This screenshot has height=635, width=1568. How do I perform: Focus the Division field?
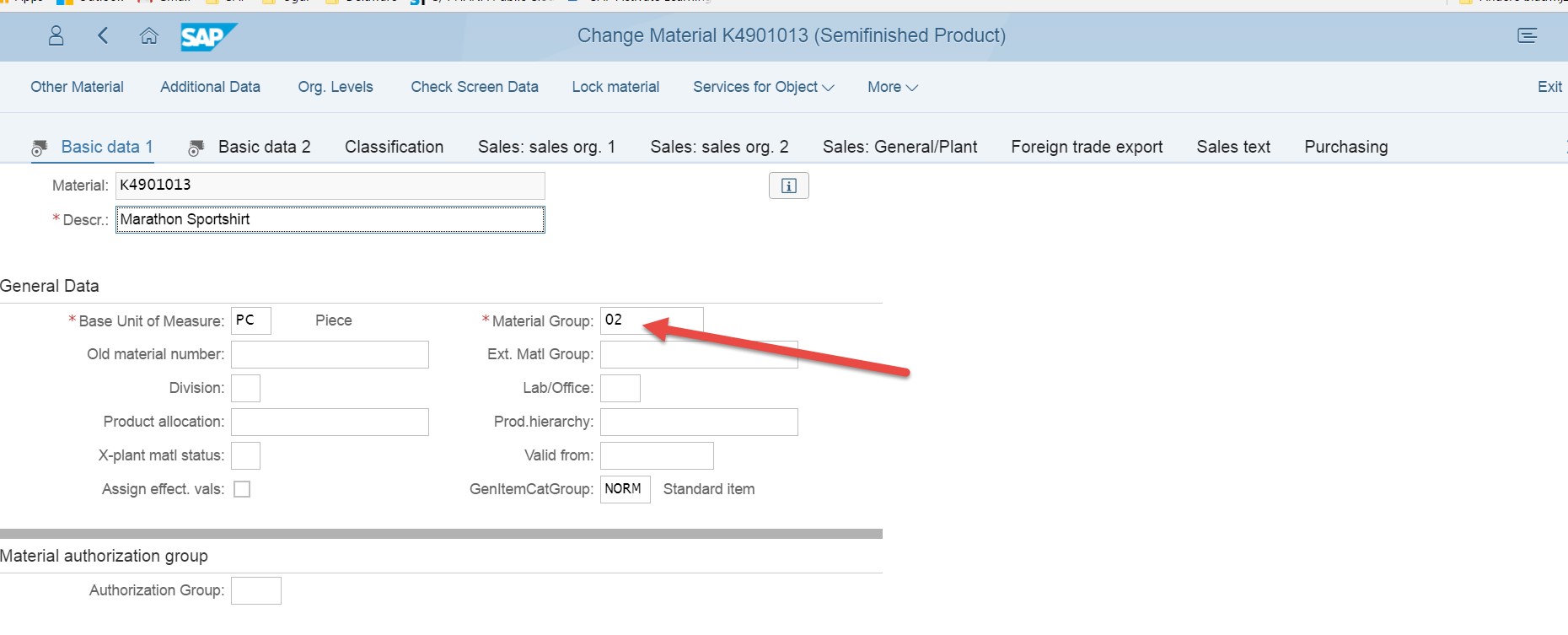(x=245, y=388)
